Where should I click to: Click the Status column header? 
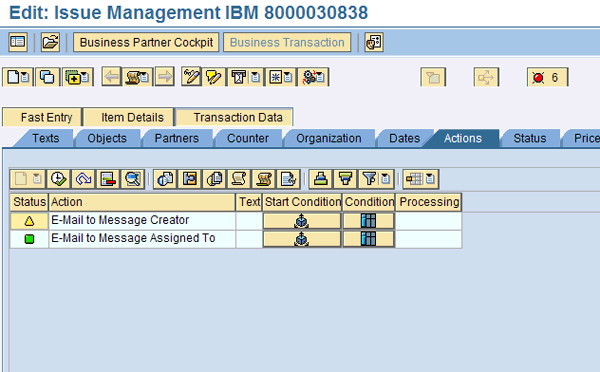[29, 202]
